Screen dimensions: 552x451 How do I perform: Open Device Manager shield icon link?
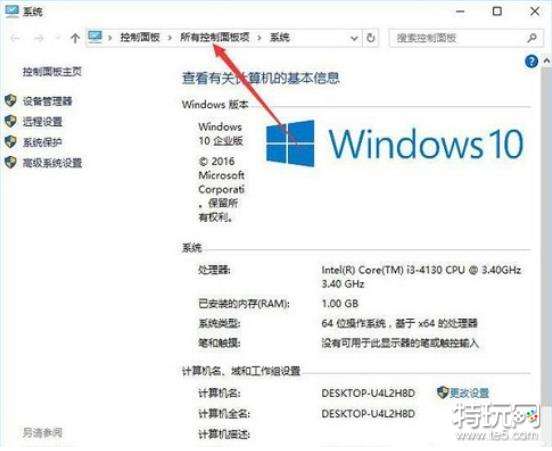pyautogui.click(x=11, y=101)
